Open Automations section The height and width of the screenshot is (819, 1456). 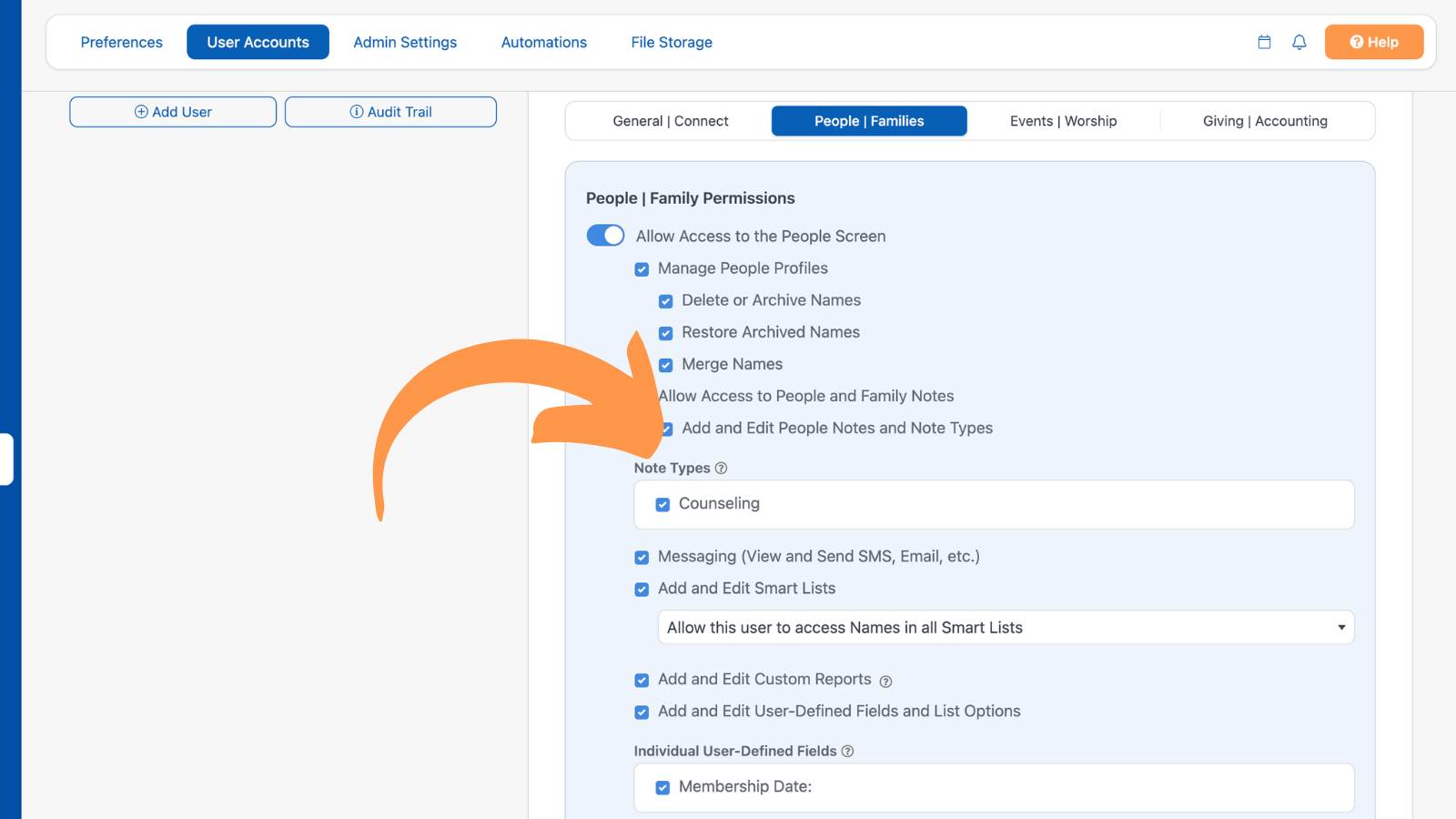click(544, 42)
